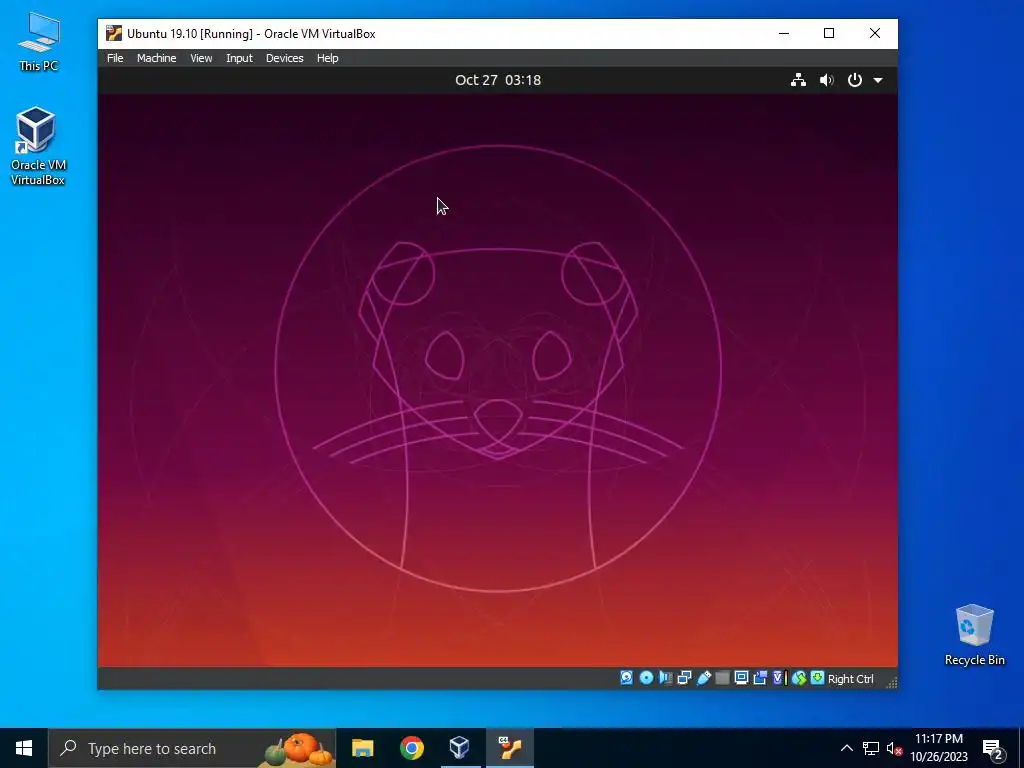Click the green arrow keyboard capture icon
The height and width of the screenshot is (768, 1024).
click(x=817, y=678)
